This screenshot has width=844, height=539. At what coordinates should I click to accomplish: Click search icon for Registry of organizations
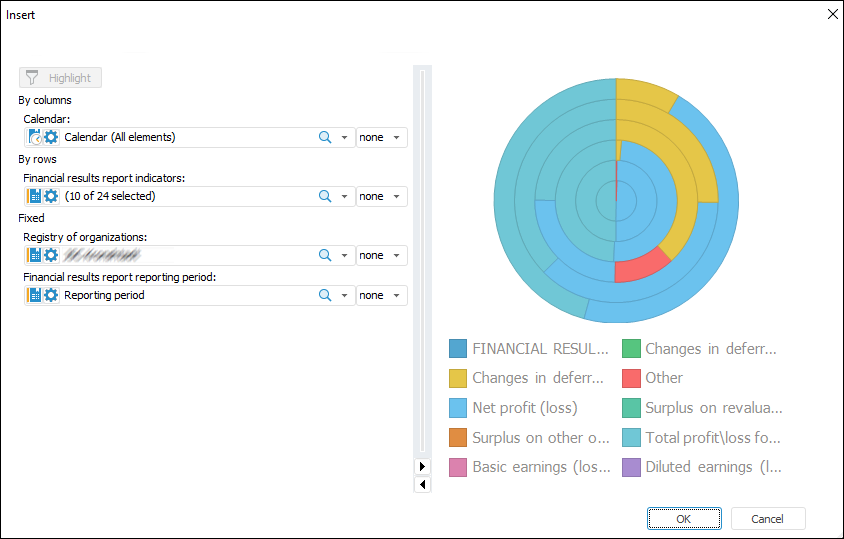point(325,255)
